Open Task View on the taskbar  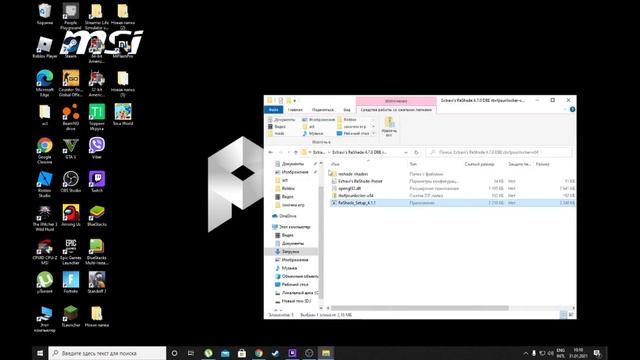[x=191, y=353]
